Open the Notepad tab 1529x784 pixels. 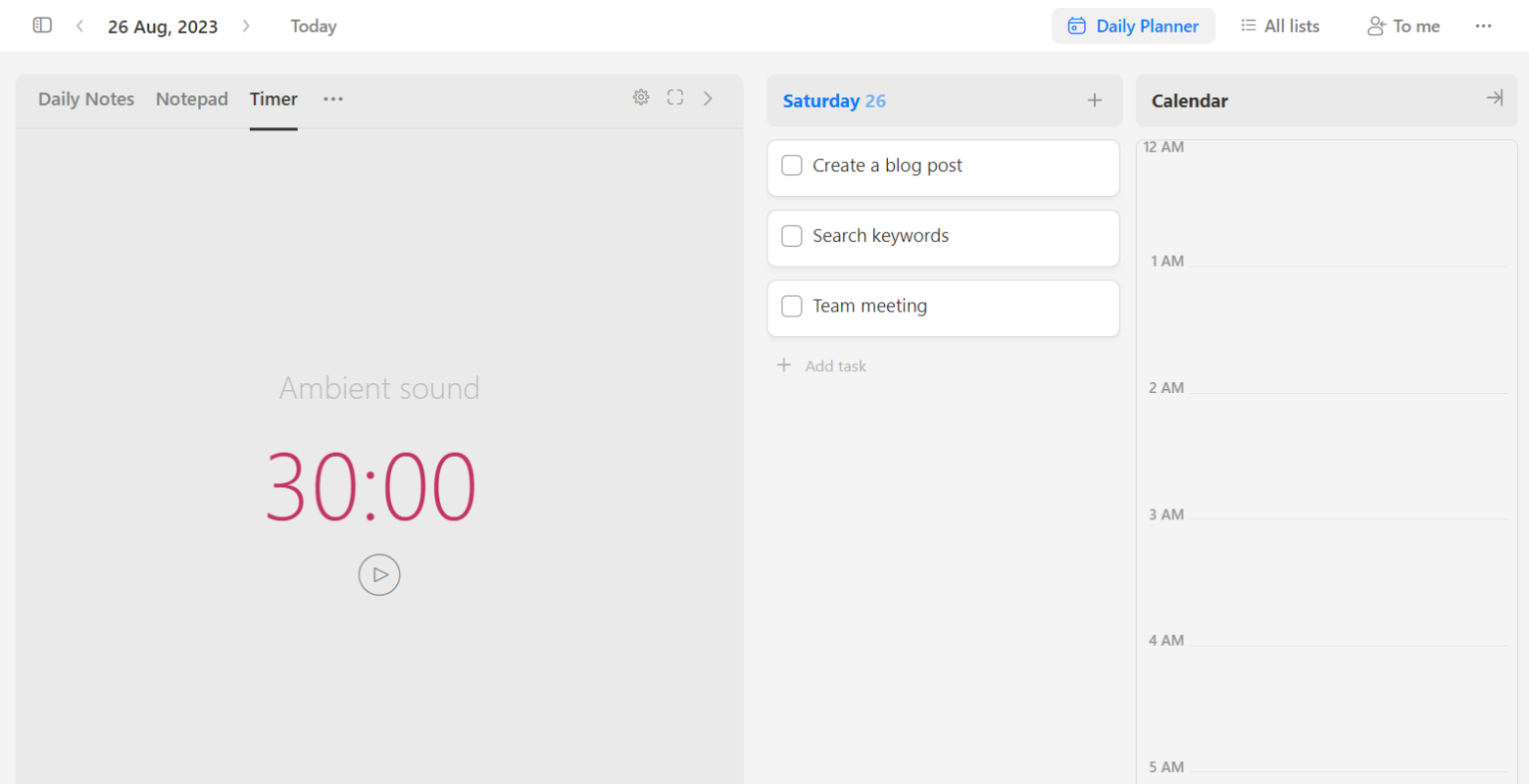point(192,99)
